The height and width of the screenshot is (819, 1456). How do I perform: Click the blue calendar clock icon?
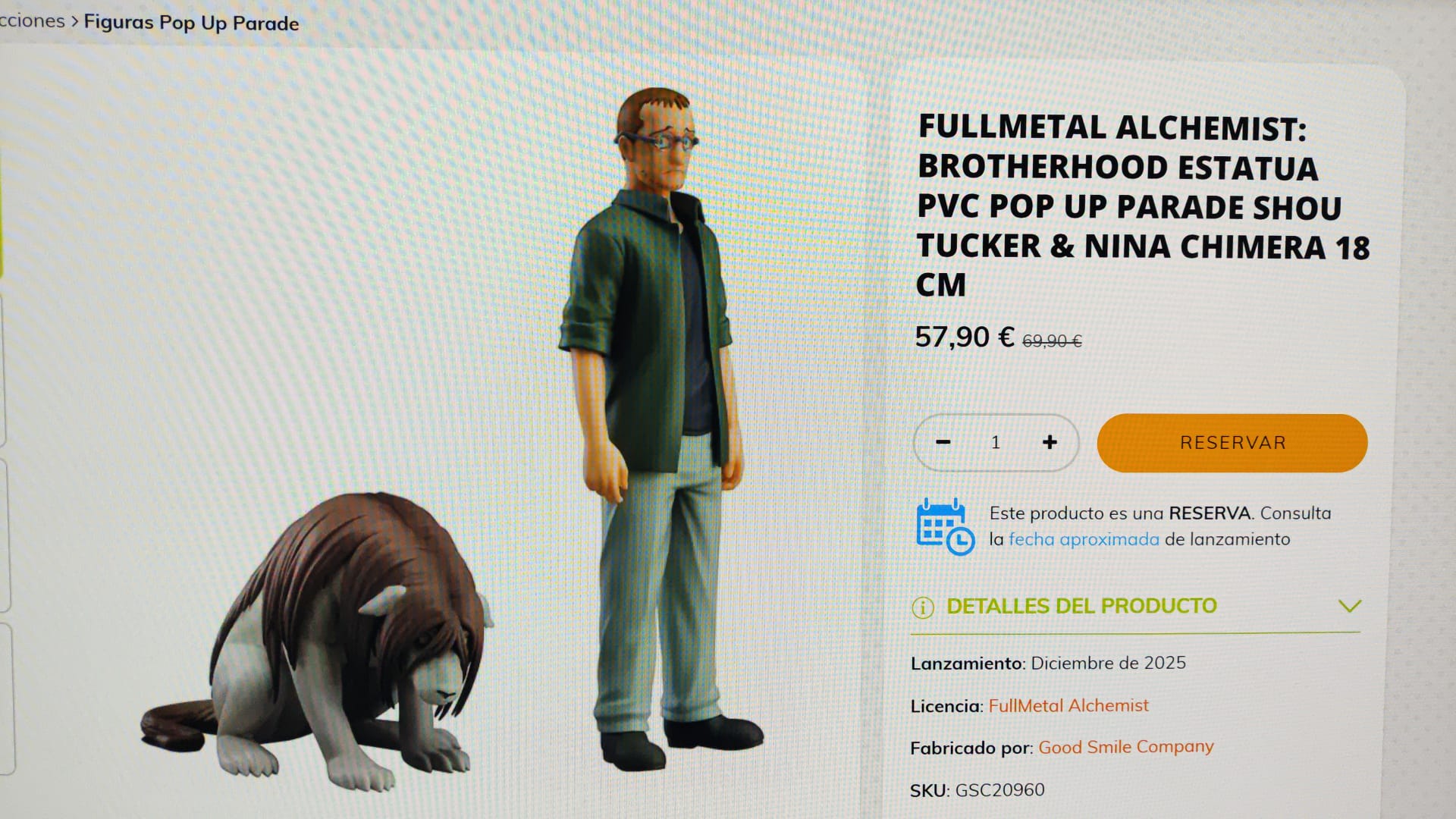pos(945,526)
